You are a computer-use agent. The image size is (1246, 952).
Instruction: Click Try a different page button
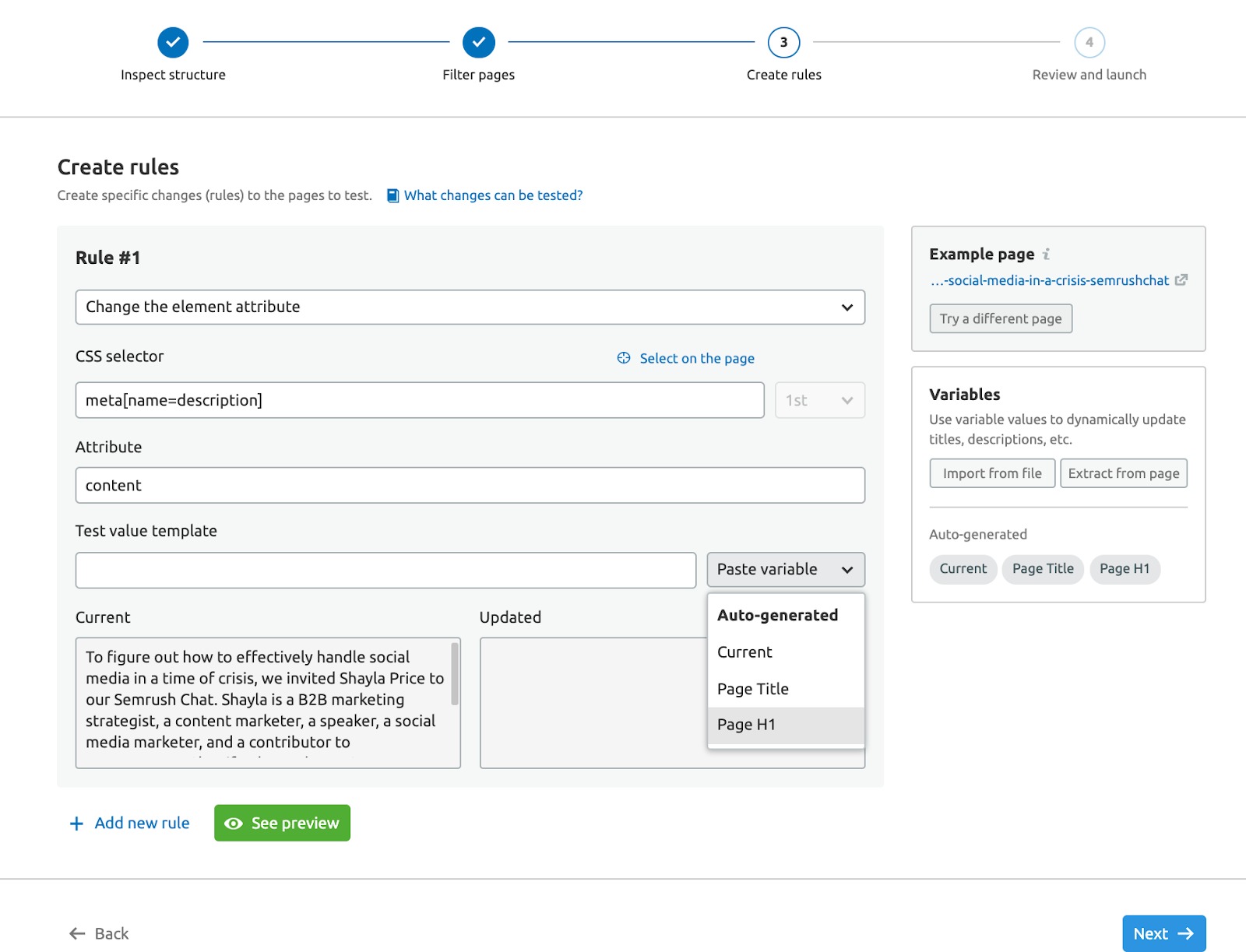coord(1001,318)
